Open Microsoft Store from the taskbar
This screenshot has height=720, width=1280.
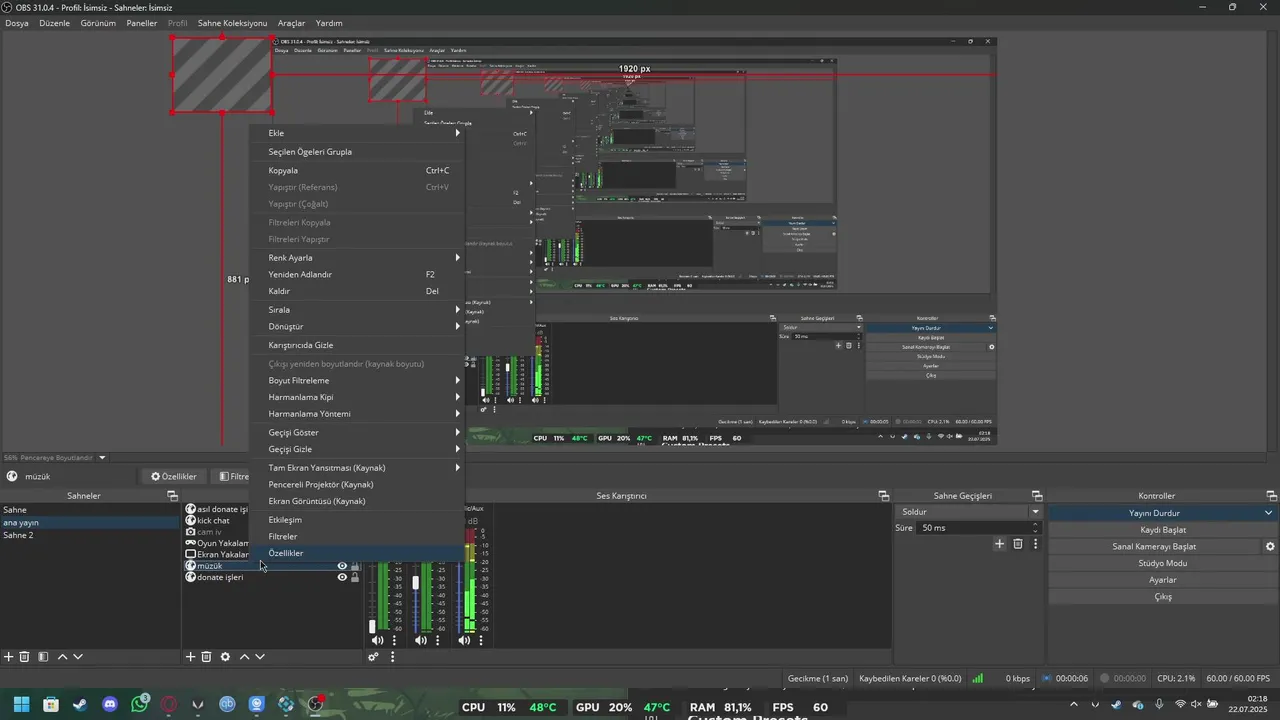pos(51,705)
